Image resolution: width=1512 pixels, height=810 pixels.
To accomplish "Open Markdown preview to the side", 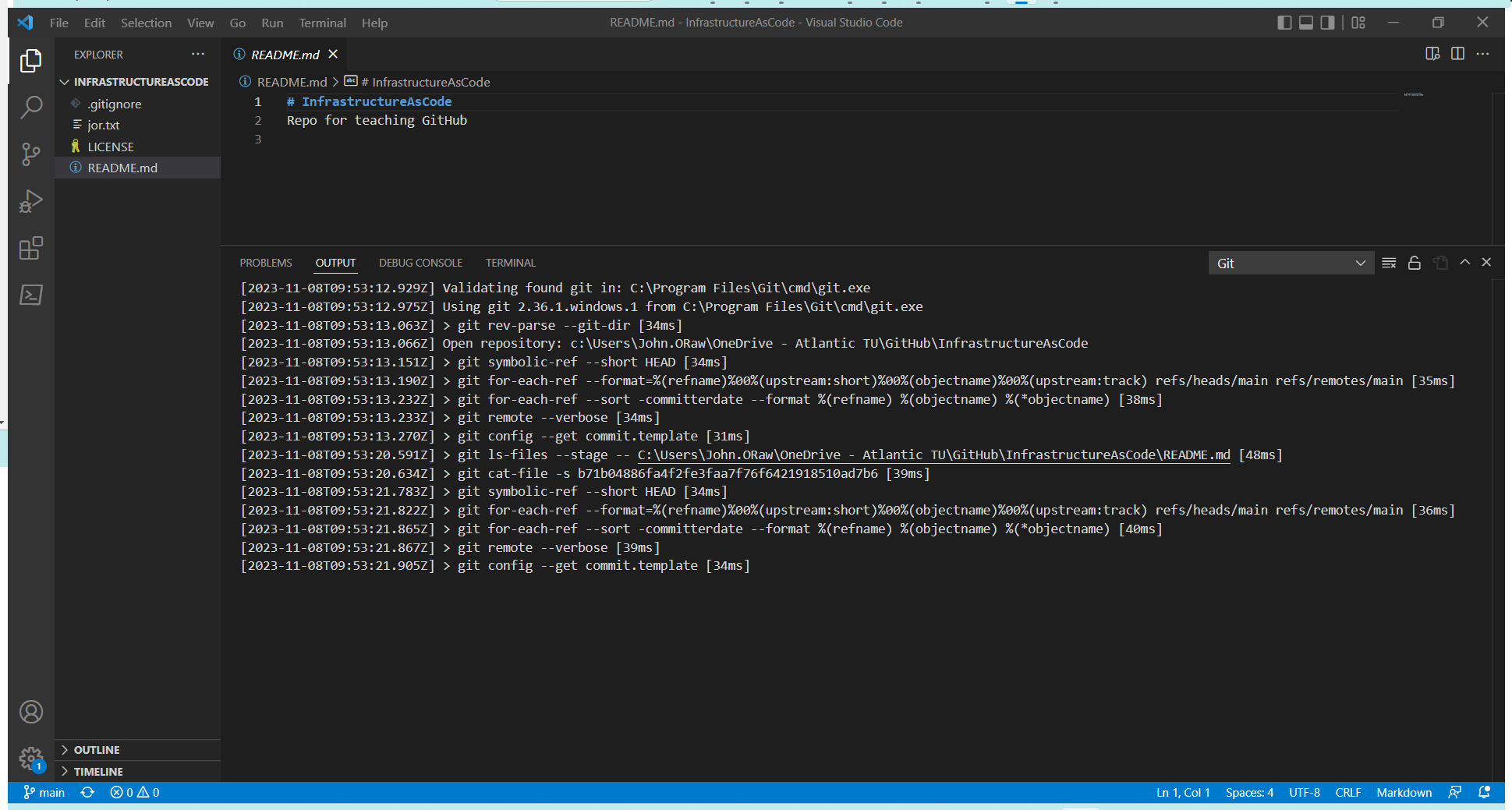I will (x=1432, y=54).
